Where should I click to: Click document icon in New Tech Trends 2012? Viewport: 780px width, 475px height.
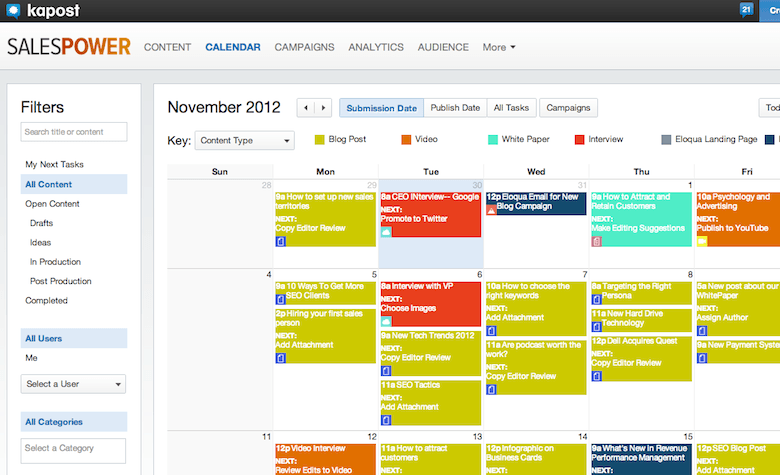click(386, 371)
